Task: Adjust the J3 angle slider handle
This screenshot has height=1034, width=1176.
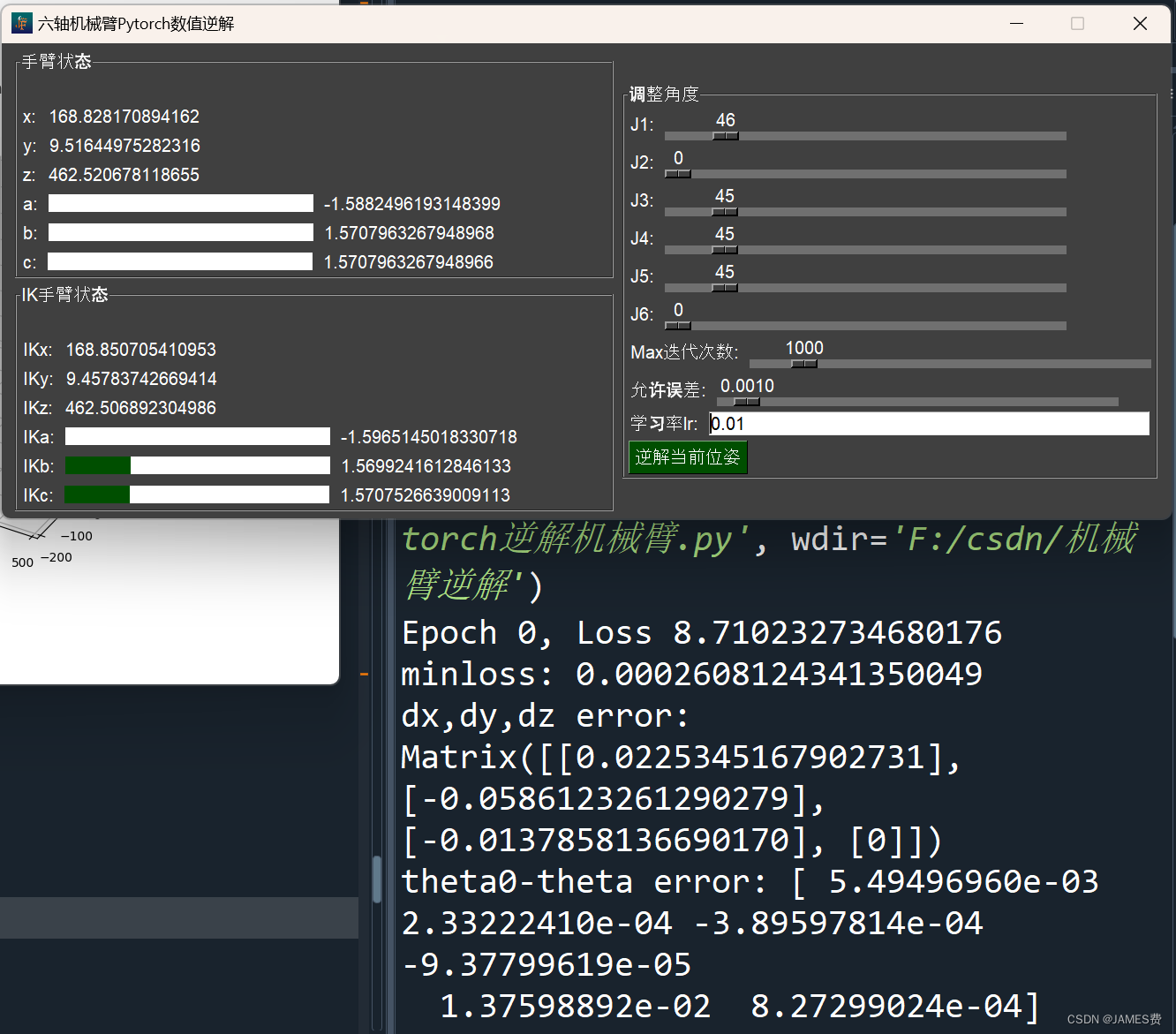Action: (725, 212)
